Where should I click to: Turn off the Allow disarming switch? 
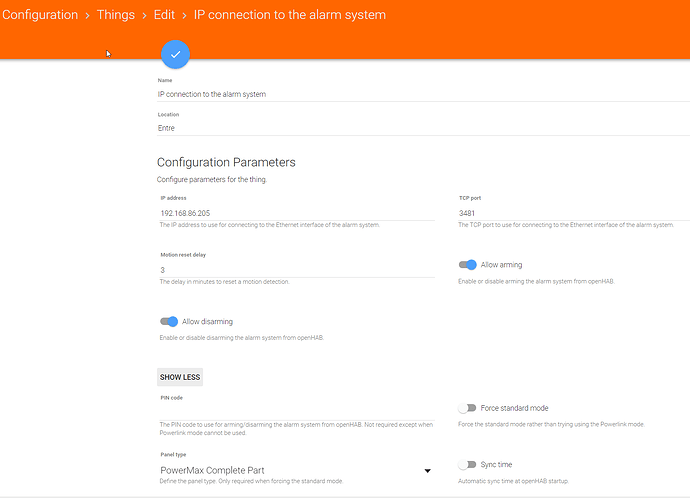168,321
